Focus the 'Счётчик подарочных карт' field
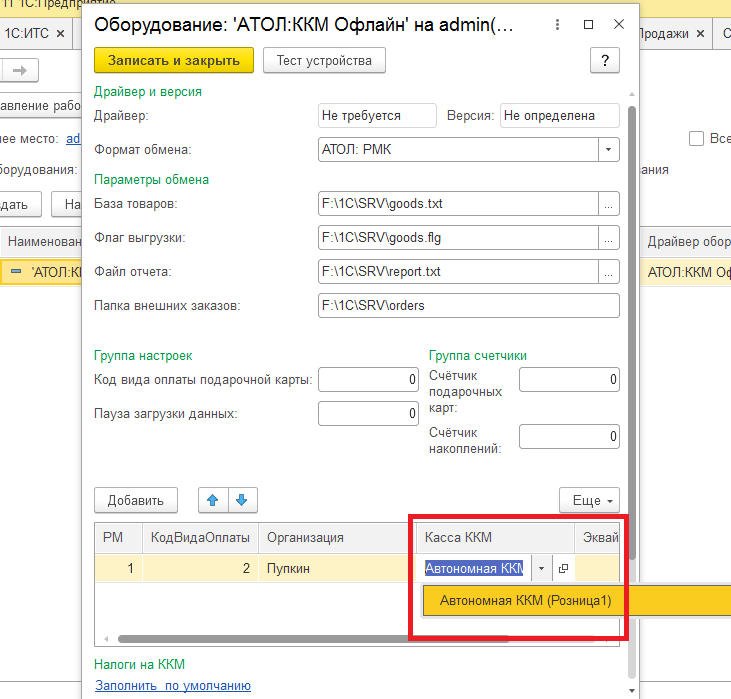 [569, 380]
